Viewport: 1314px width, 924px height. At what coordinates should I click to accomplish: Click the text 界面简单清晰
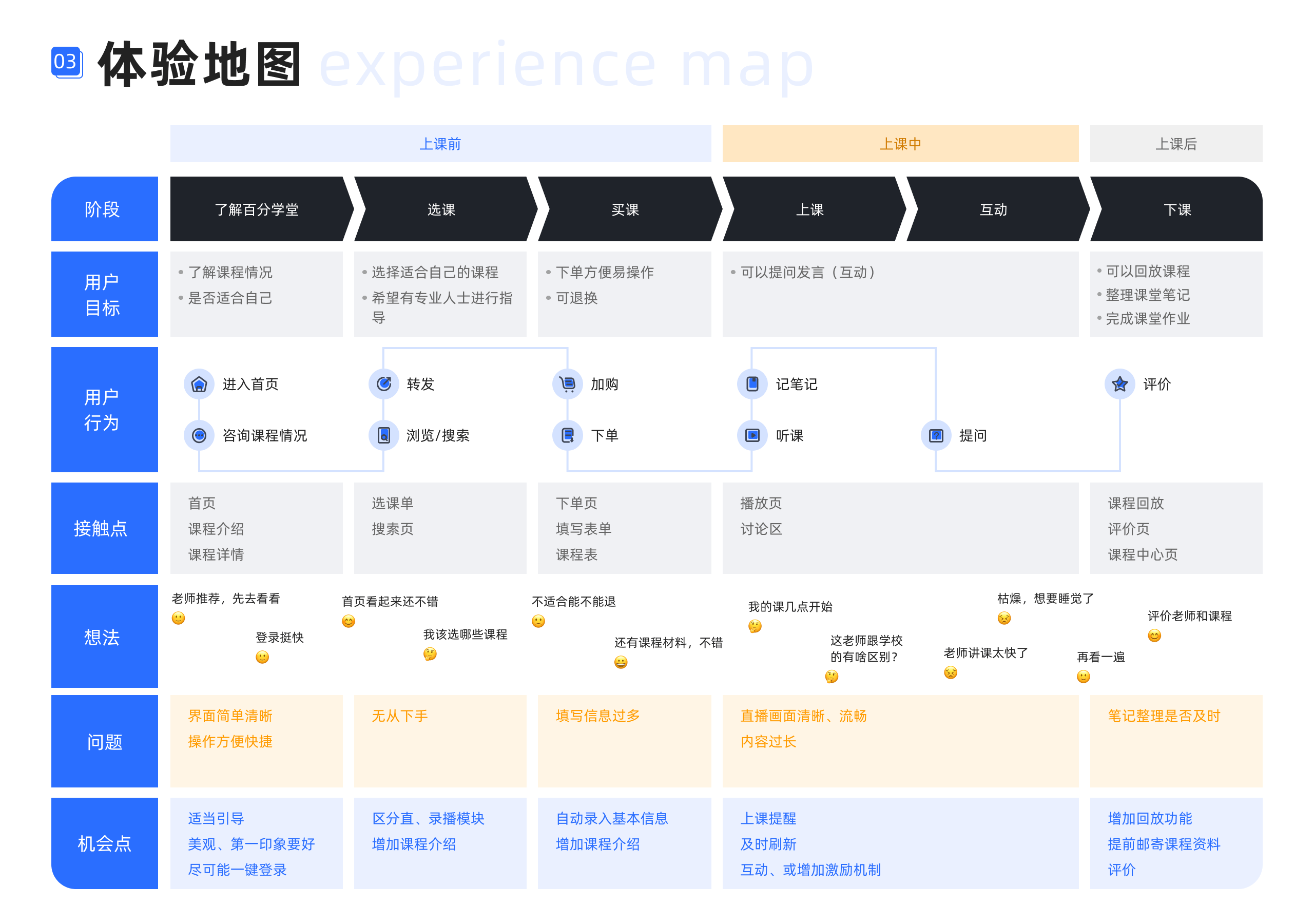230,716
